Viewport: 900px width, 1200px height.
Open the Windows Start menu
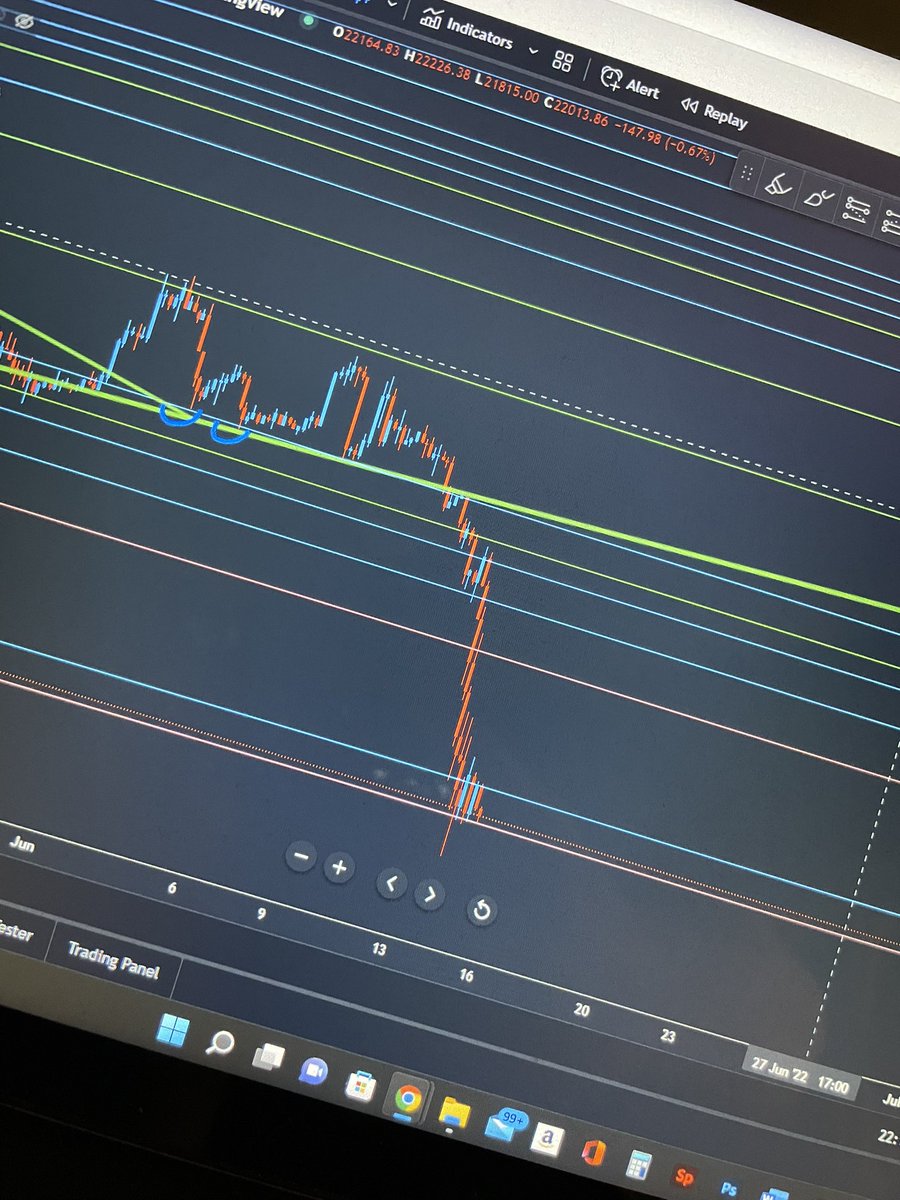[175, 1032]
